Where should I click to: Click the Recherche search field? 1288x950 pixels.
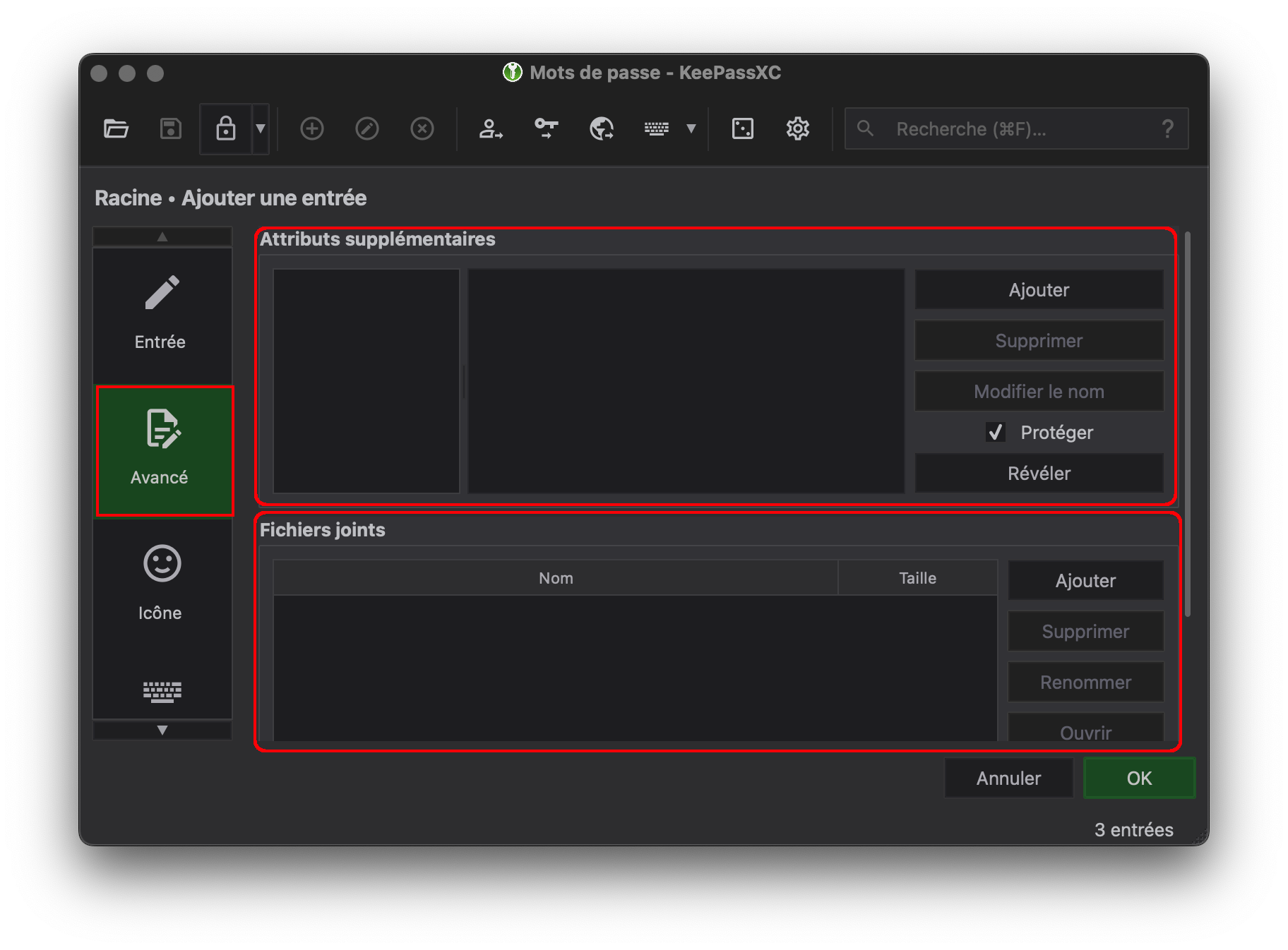[x=1017, y=128]
